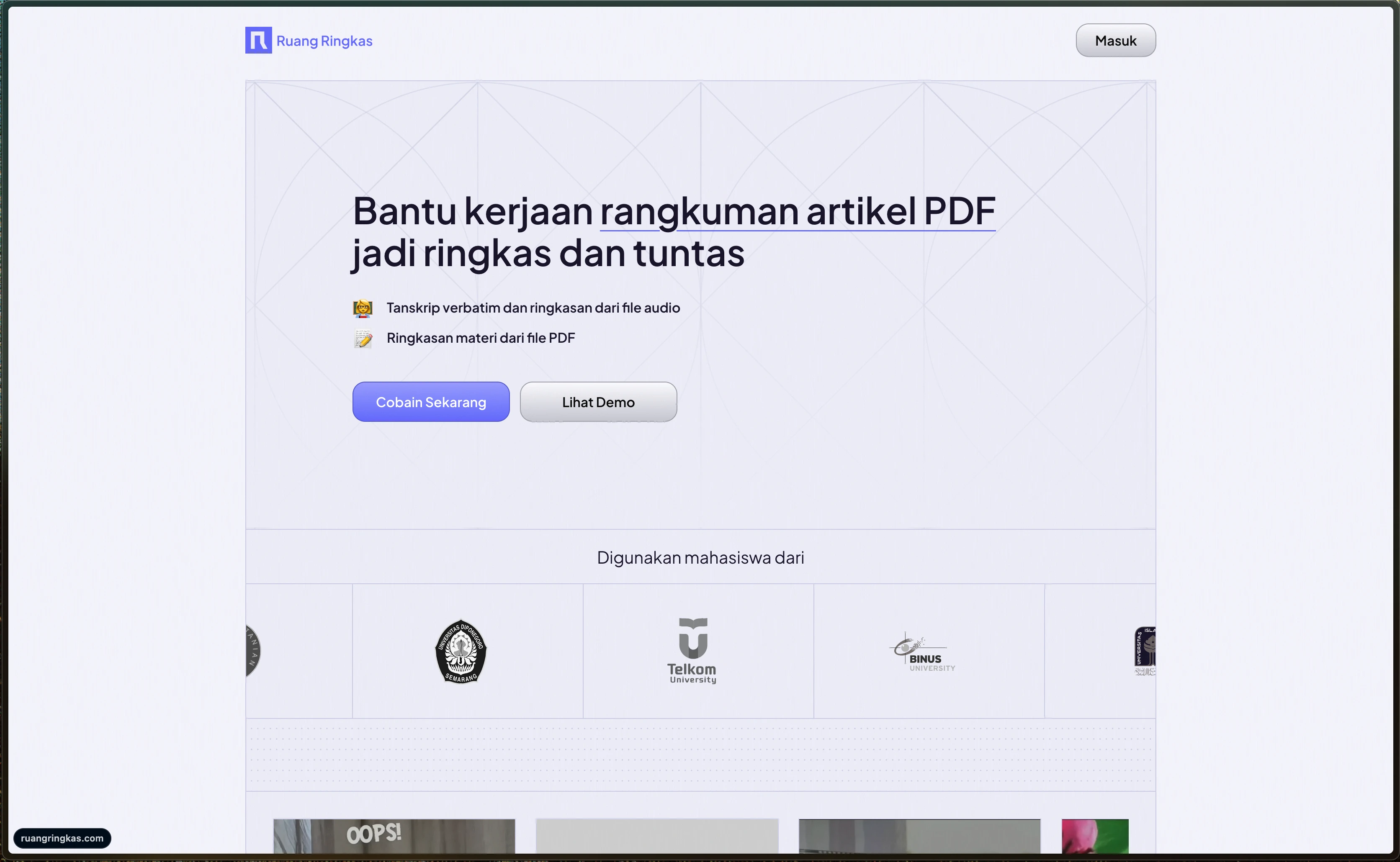Select the Universitas Diponegoro logo
Screen dimensions: 1400x862
461,651
